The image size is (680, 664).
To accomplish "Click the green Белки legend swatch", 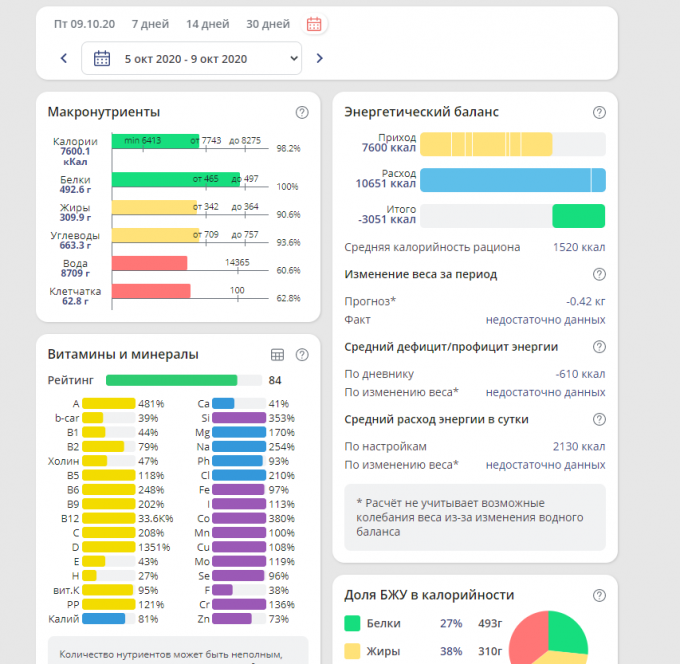I will click(352, 624).
